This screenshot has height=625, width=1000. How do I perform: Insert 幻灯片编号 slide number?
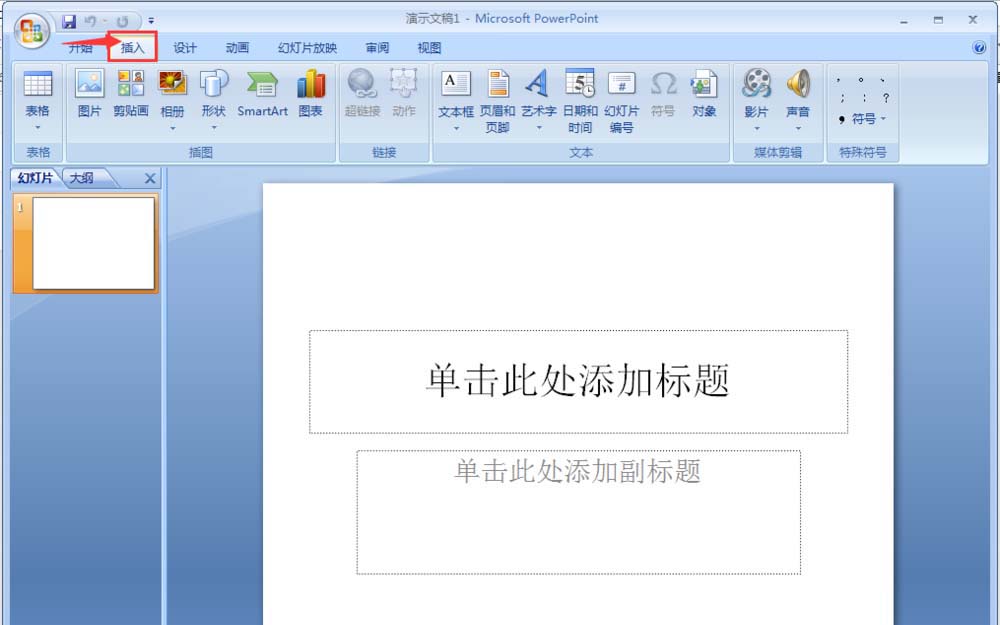point(622,102)
